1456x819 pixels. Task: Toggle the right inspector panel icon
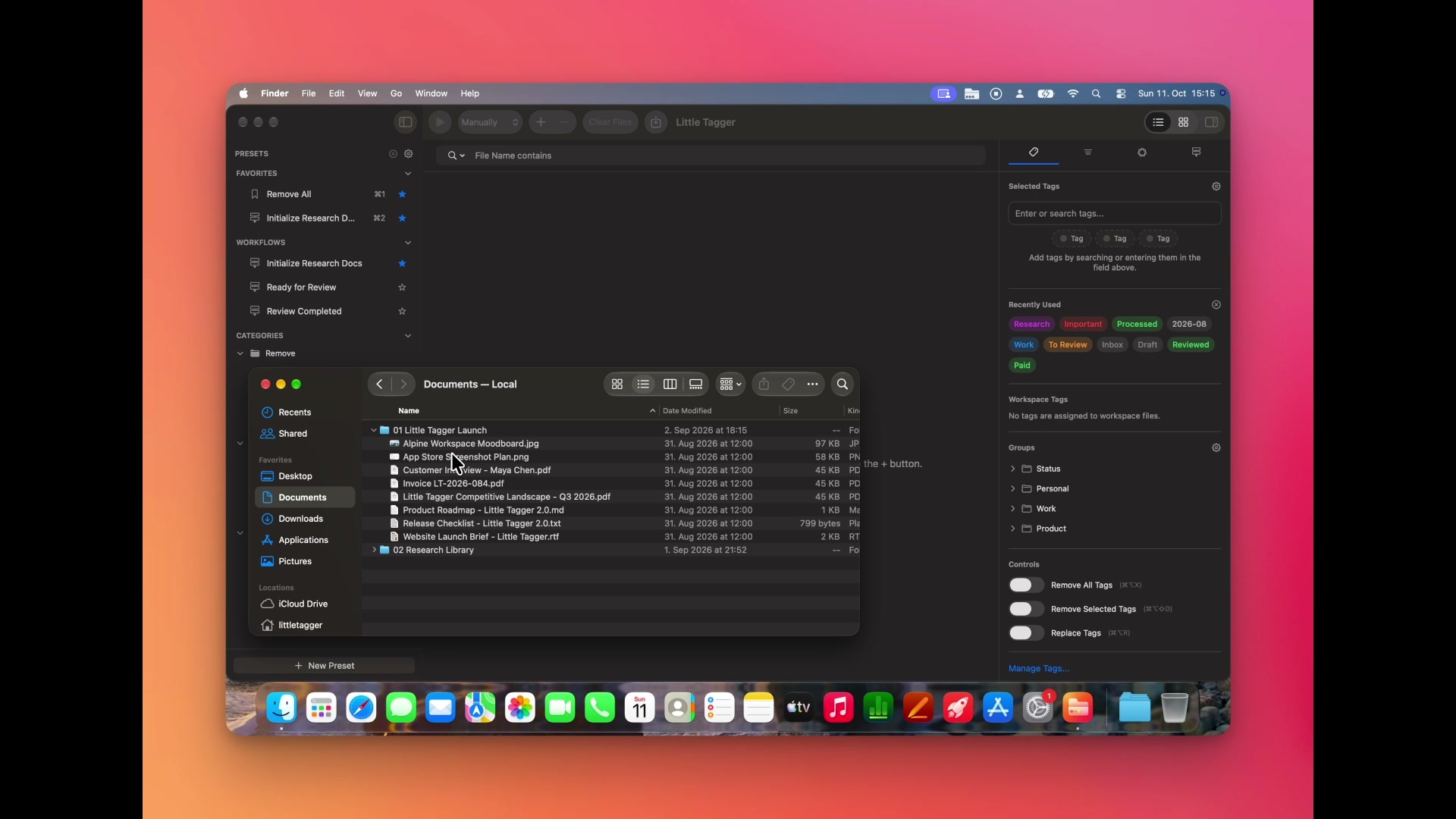(x=1212, y=122)
